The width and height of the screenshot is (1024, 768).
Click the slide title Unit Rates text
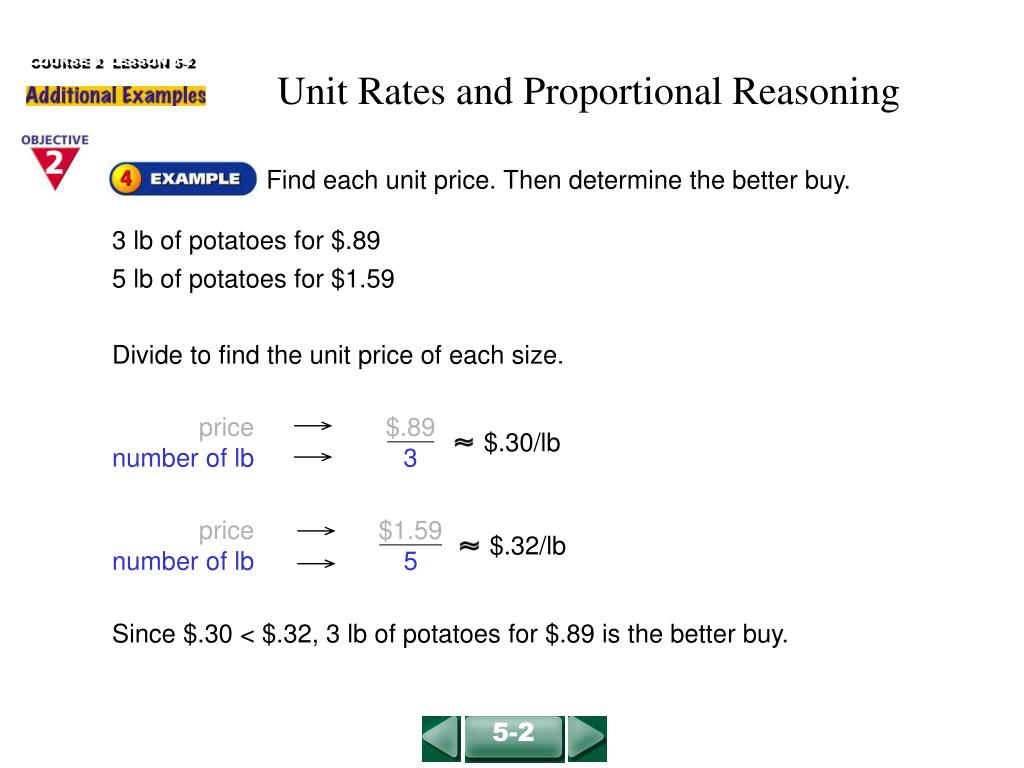coord(588,92)
